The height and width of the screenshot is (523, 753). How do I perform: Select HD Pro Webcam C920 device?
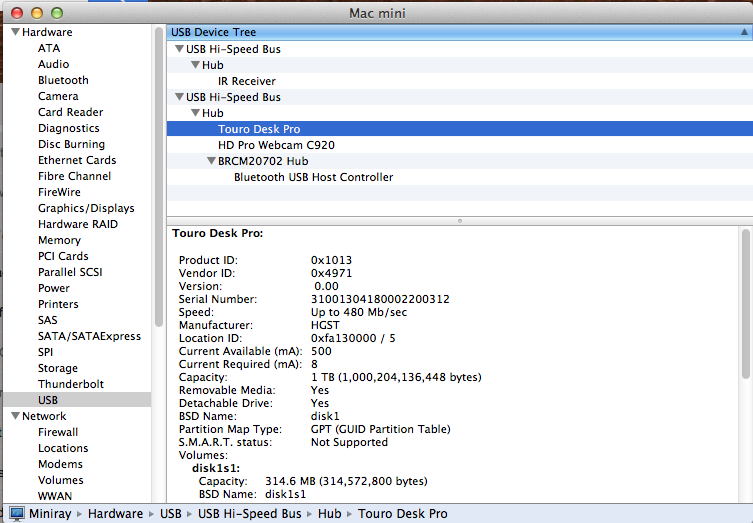(460, 145)
